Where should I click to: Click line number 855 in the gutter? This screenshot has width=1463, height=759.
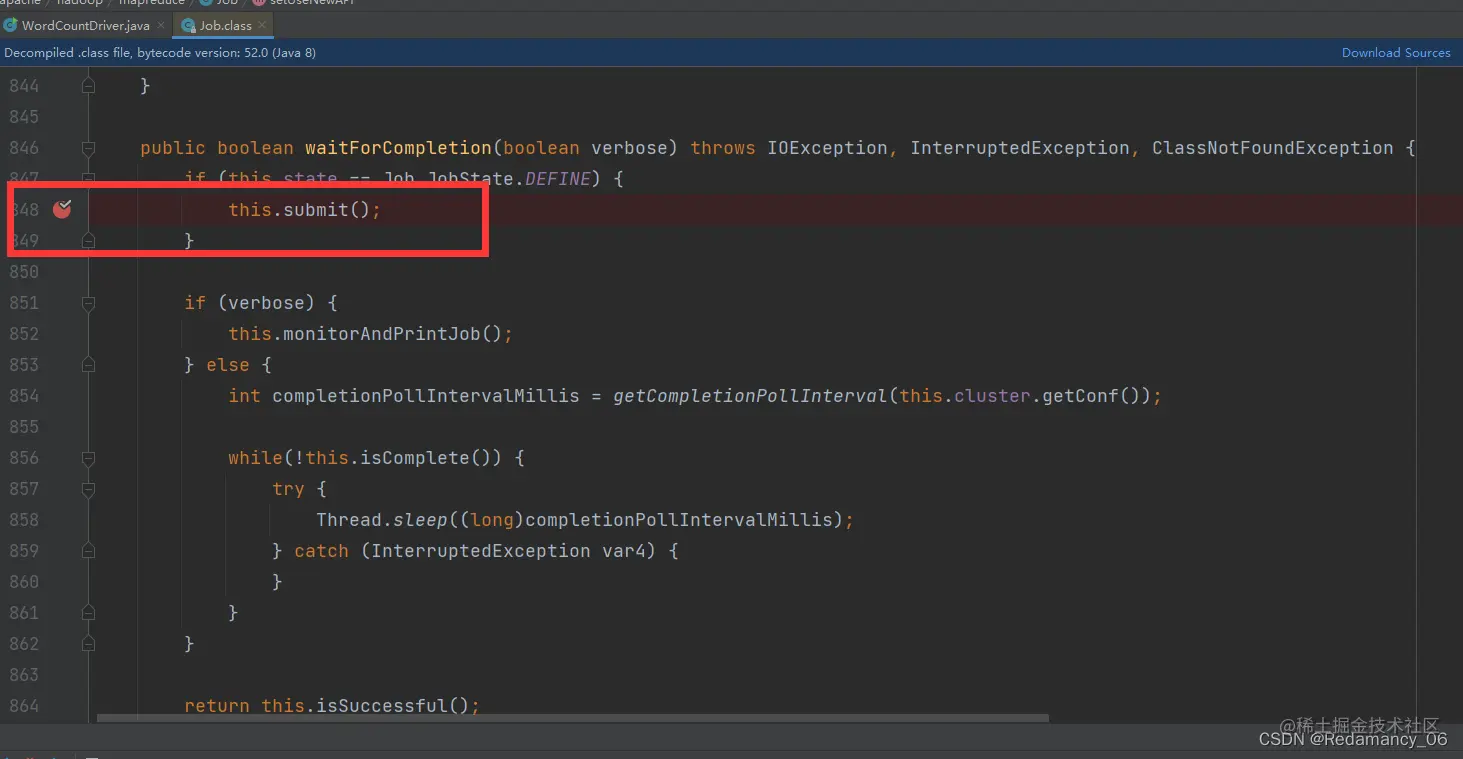click(24, 427)
